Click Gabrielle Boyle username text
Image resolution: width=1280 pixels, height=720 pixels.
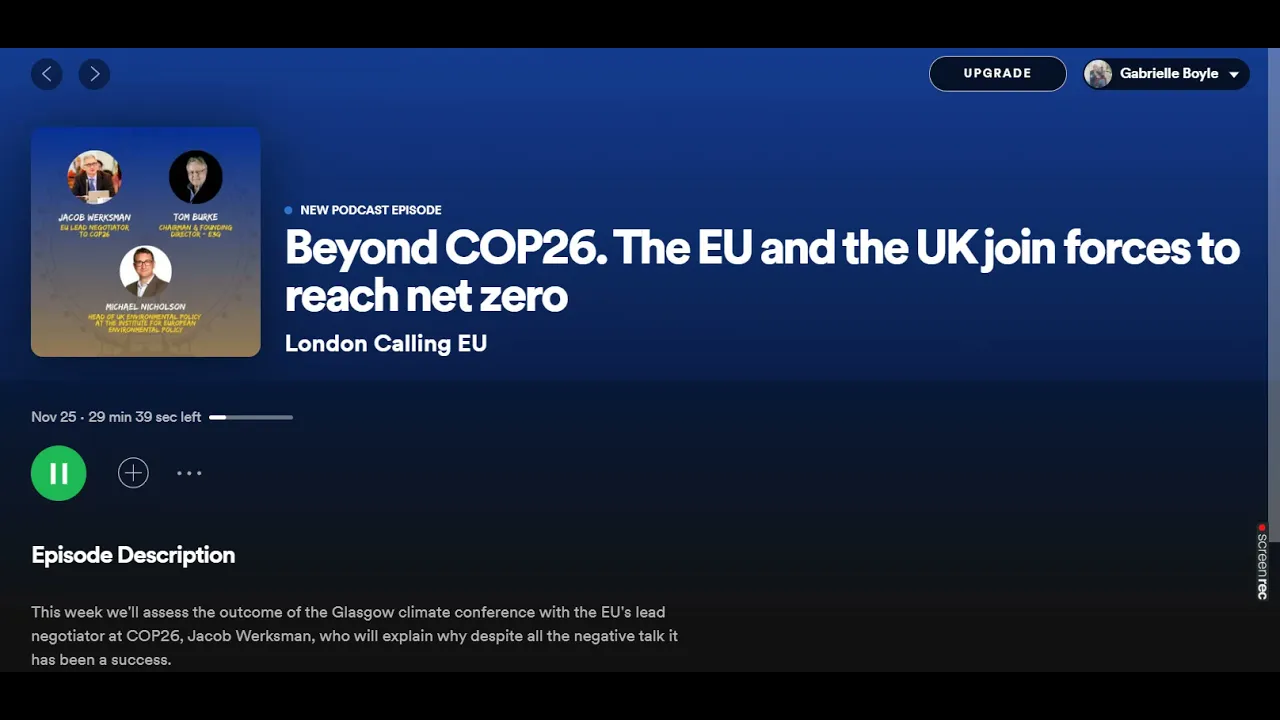pyautogui.click(x=1169, y=74)
